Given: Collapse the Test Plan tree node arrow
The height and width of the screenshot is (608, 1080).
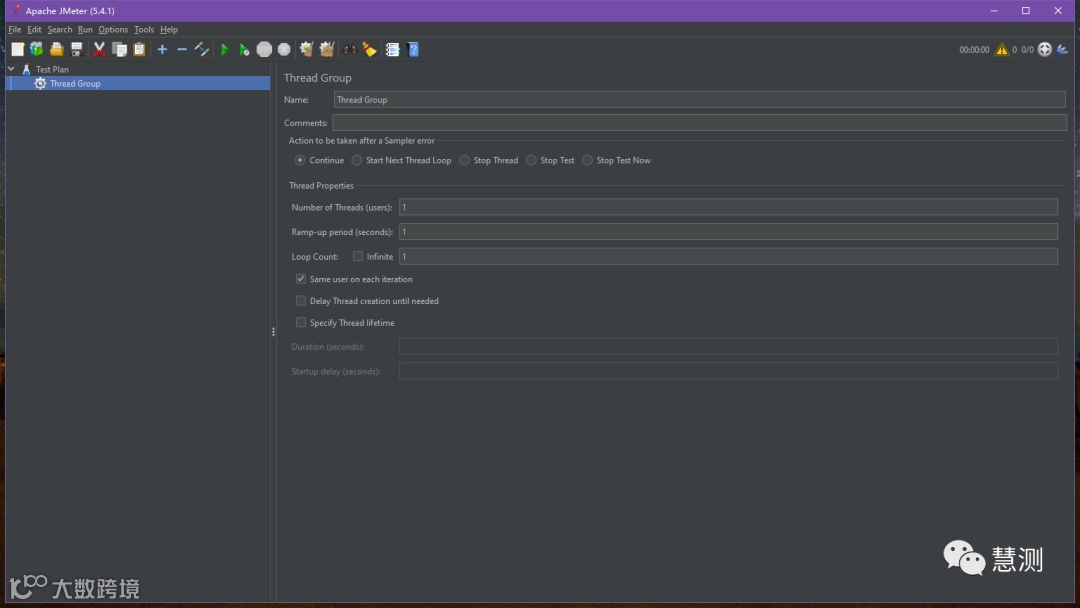Looking at the screenshot, I should [x=11, y=69].
